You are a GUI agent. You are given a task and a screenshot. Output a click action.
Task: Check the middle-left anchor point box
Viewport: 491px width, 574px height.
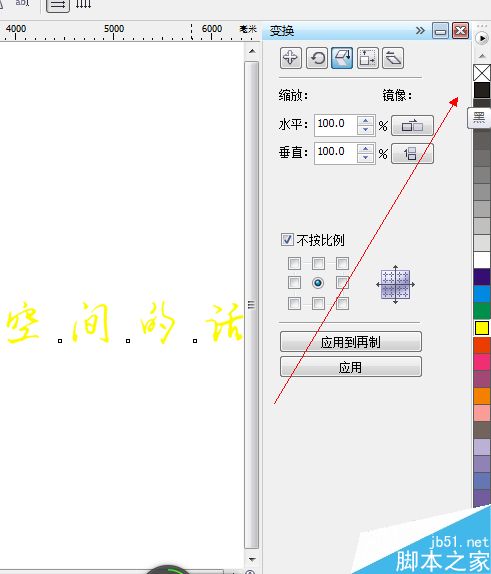tap(294, 283)
